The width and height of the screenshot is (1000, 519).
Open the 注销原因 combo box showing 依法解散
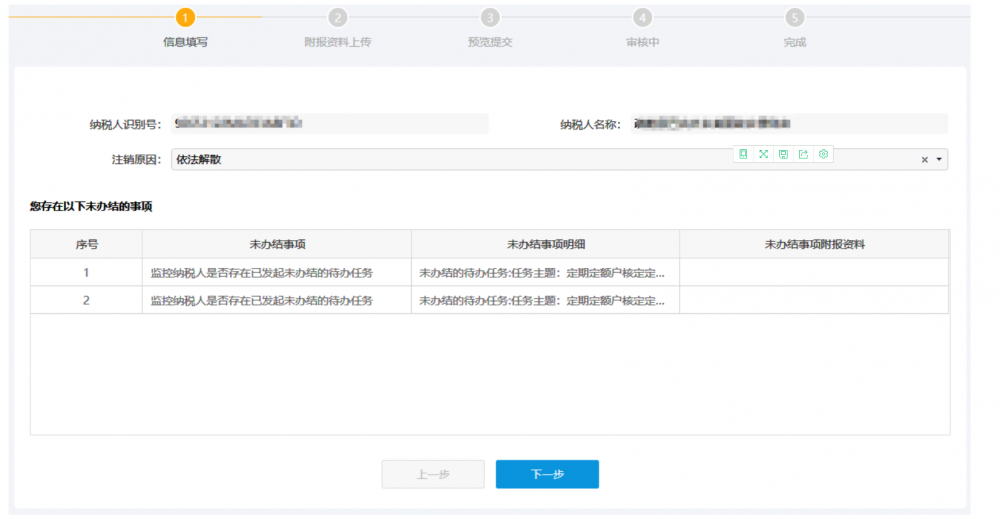[x=450, y=160]
